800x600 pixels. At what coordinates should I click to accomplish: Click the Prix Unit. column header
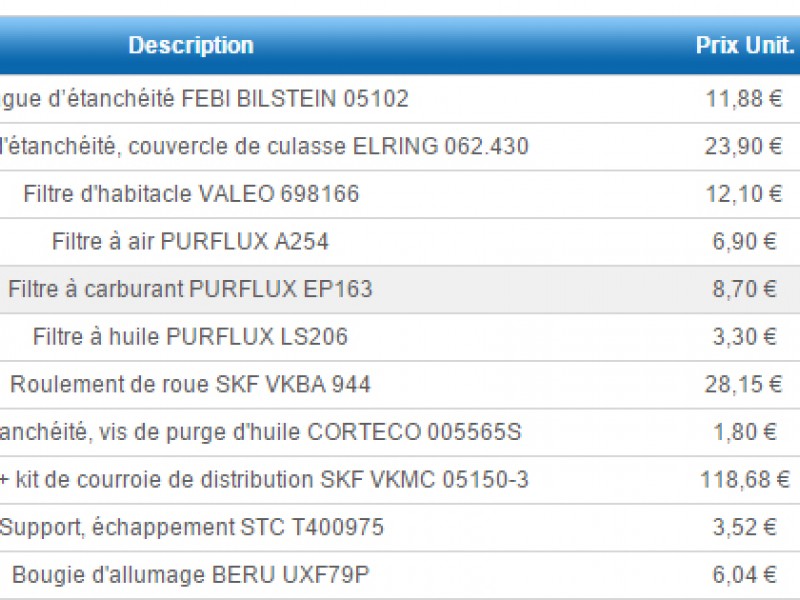pyautogui.click(x=744, y=46)
